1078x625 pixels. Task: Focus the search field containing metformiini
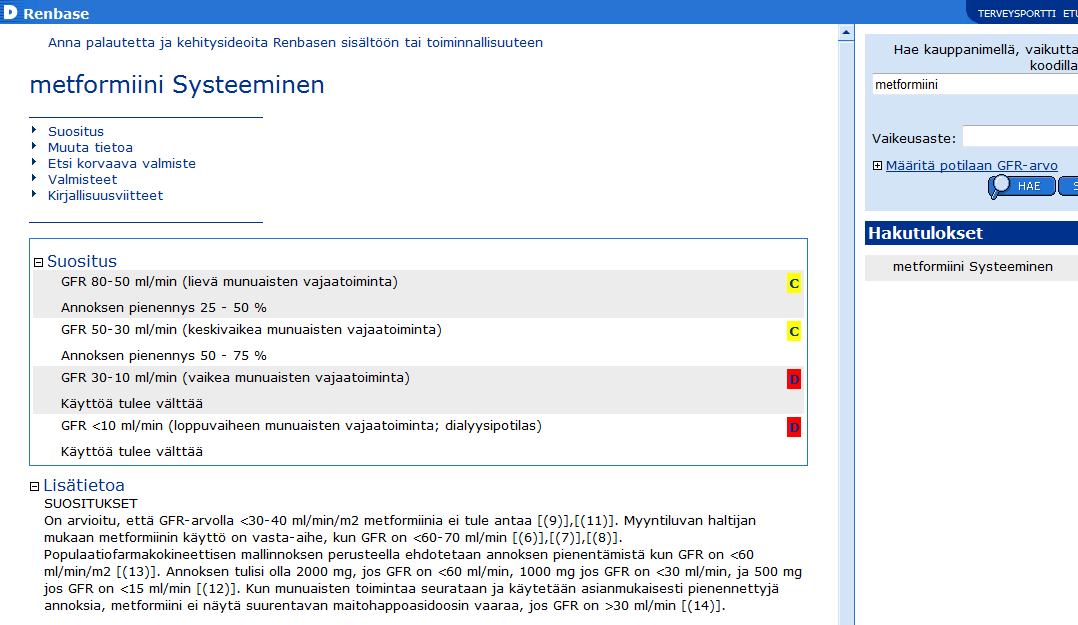pos(975,85)
